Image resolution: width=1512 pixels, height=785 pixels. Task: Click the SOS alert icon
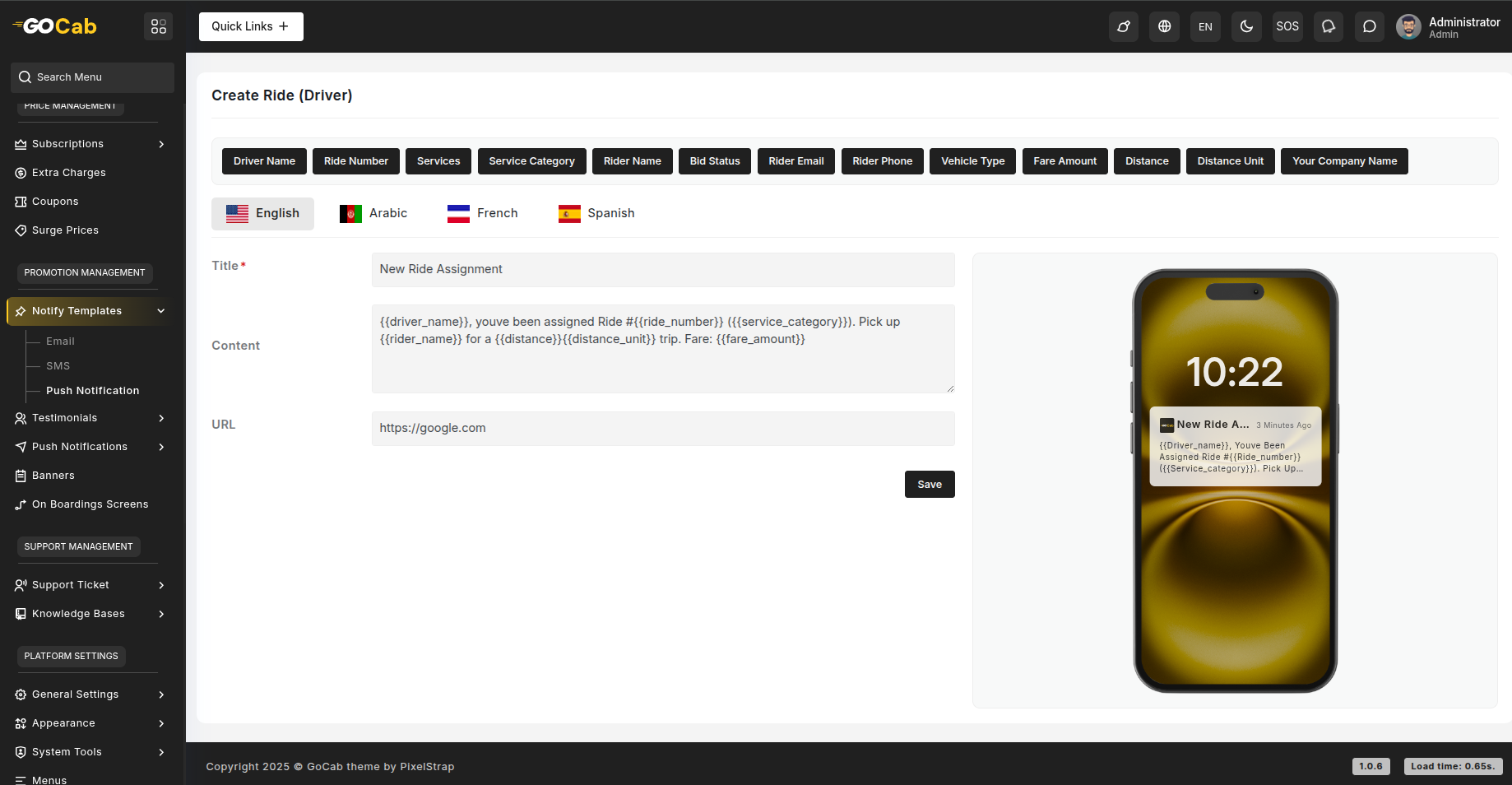click(x=1287, y=26)
